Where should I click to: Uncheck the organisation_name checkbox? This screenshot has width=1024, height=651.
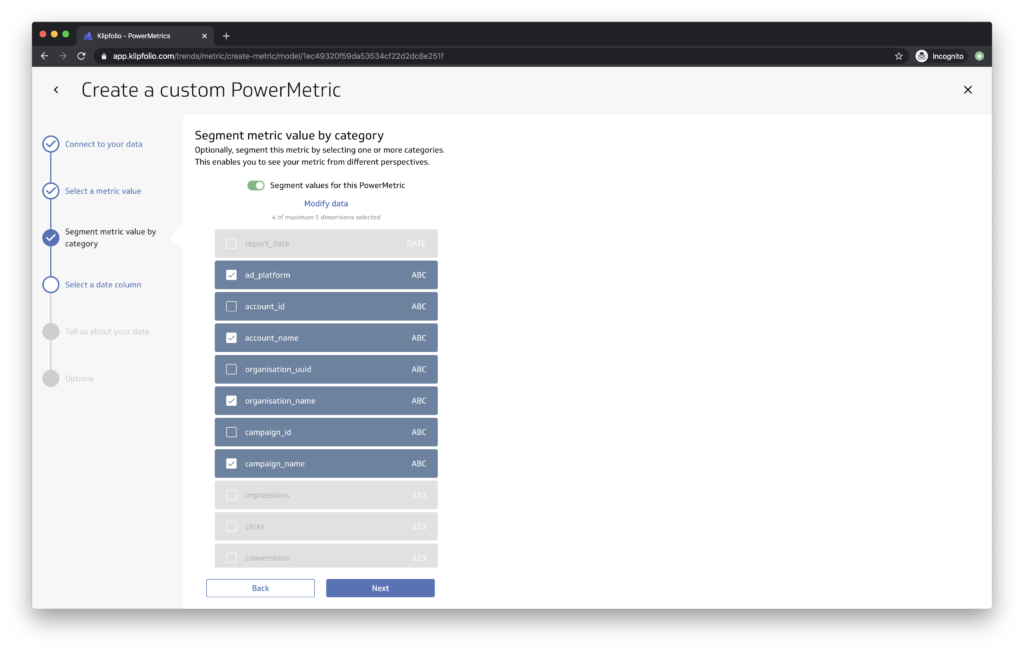pyautogui.click(x=231, y=400)
